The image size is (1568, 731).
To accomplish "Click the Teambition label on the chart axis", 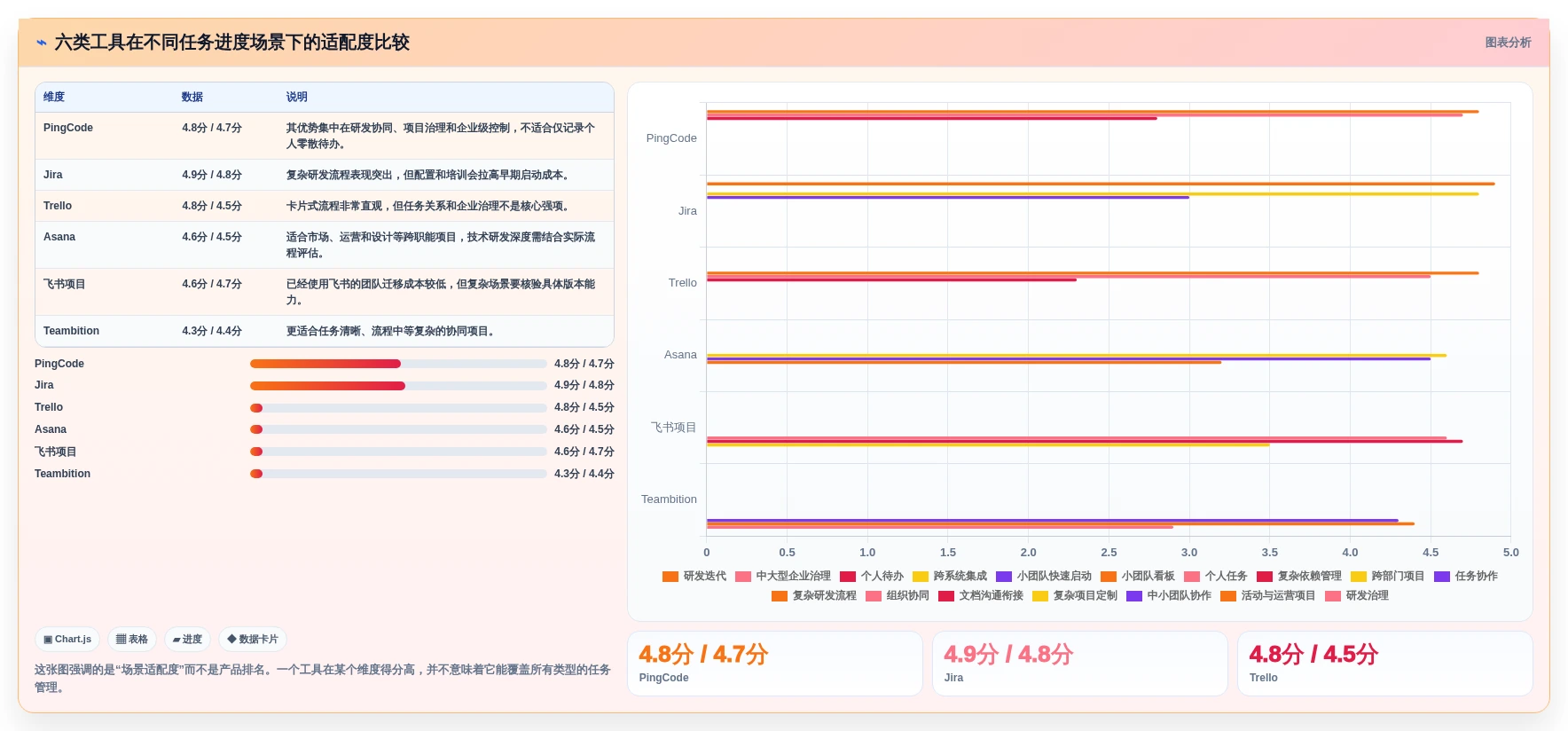I will tap(669, 499).
